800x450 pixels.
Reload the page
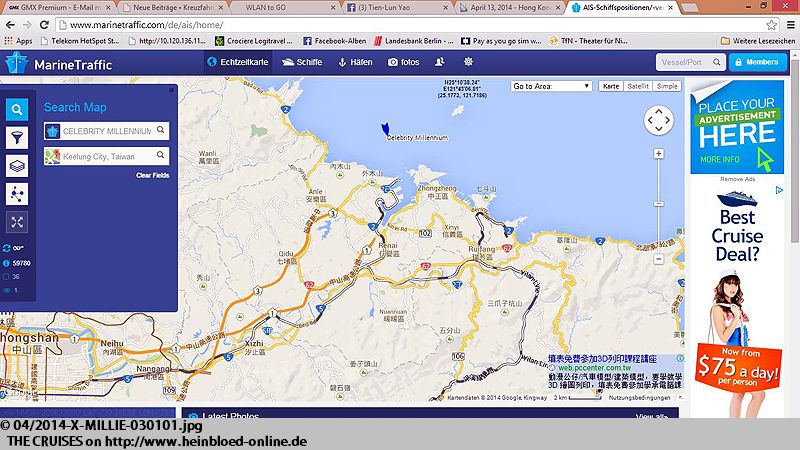tap(44, 24)
